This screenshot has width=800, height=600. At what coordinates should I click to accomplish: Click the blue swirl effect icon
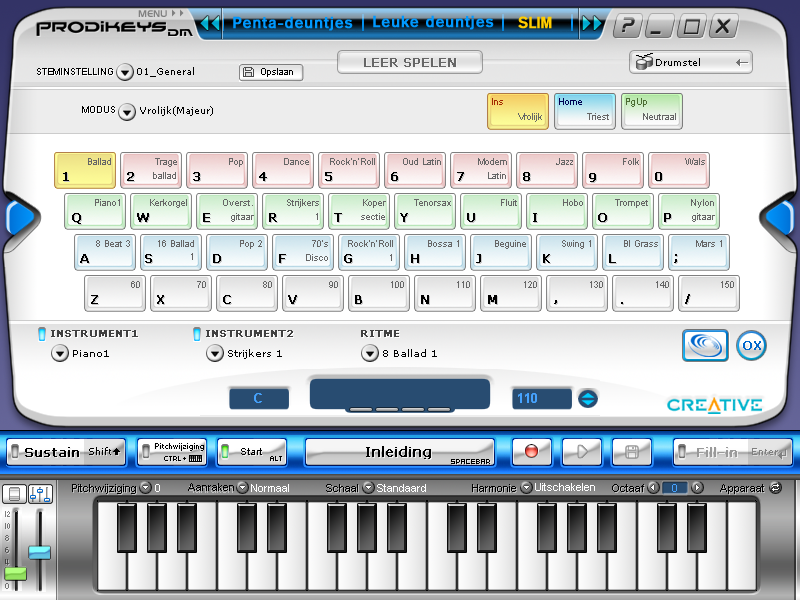[705, 345]
